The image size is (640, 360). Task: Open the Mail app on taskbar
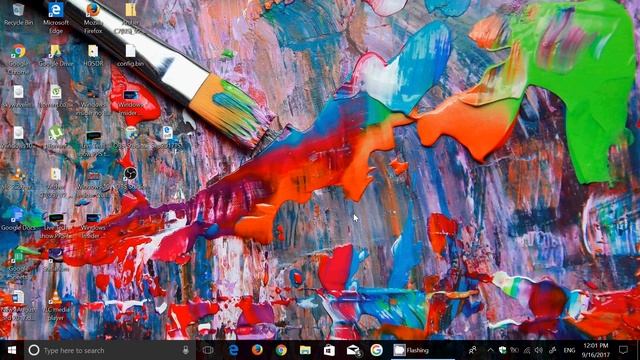[x=353, y=350]
